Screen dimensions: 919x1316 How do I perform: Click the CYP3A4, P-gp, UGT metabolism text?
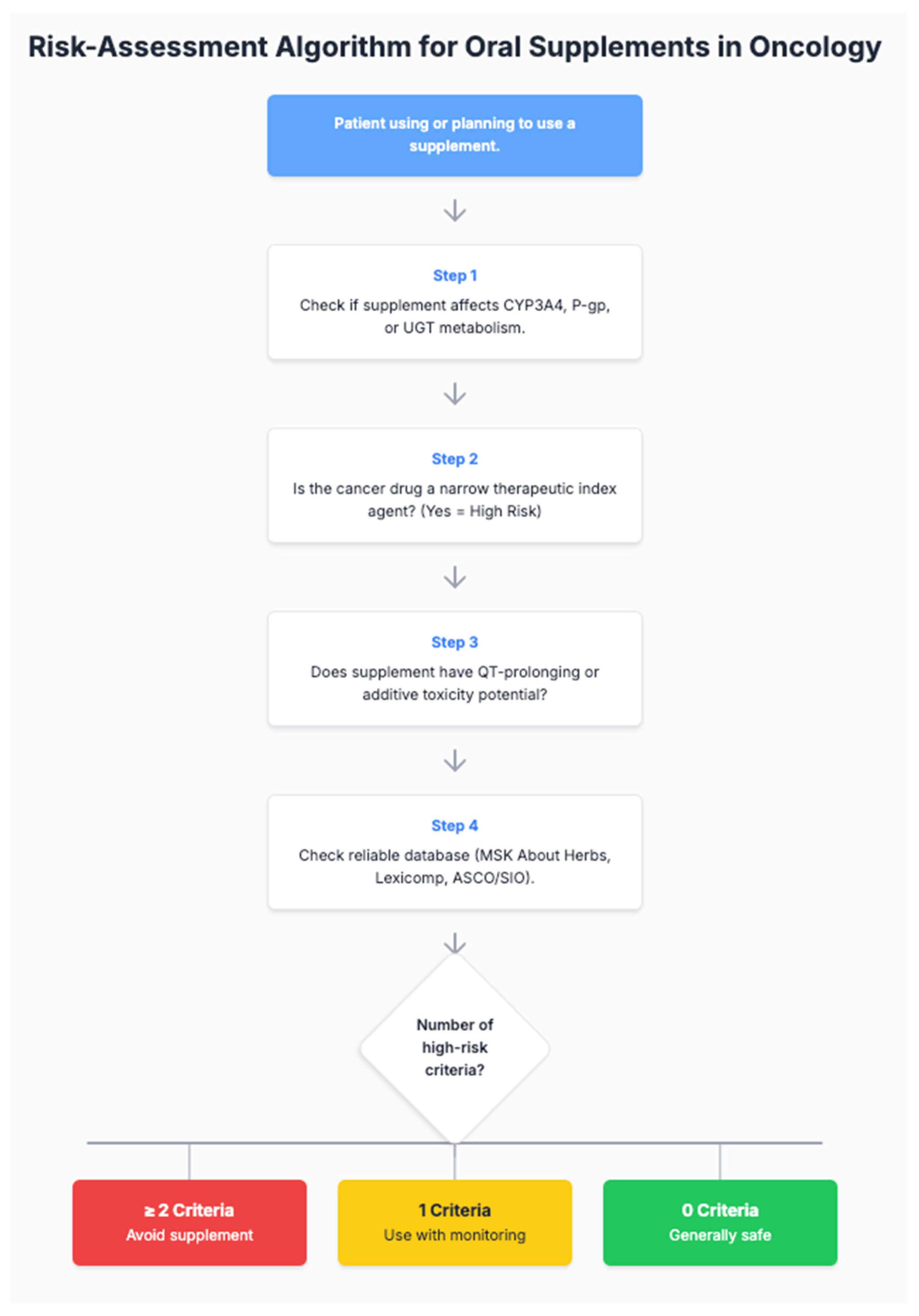[455, 316]
